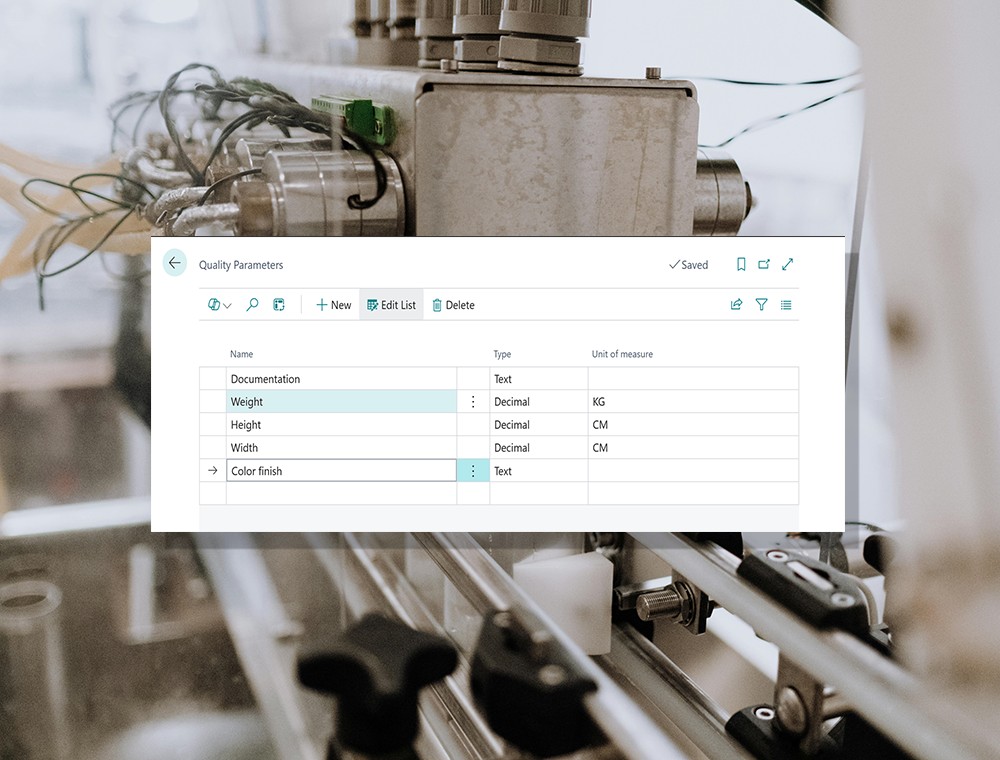This screenshot has height=760, width=1000.
Task: Sort by the Name column header
Action: pyautogui.click(x=242, y=354)
